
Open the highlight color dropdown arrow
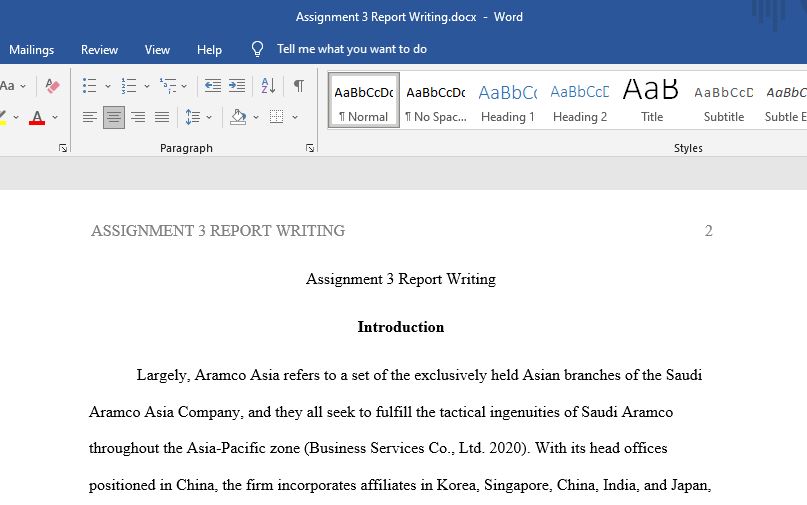click(16, 117)
